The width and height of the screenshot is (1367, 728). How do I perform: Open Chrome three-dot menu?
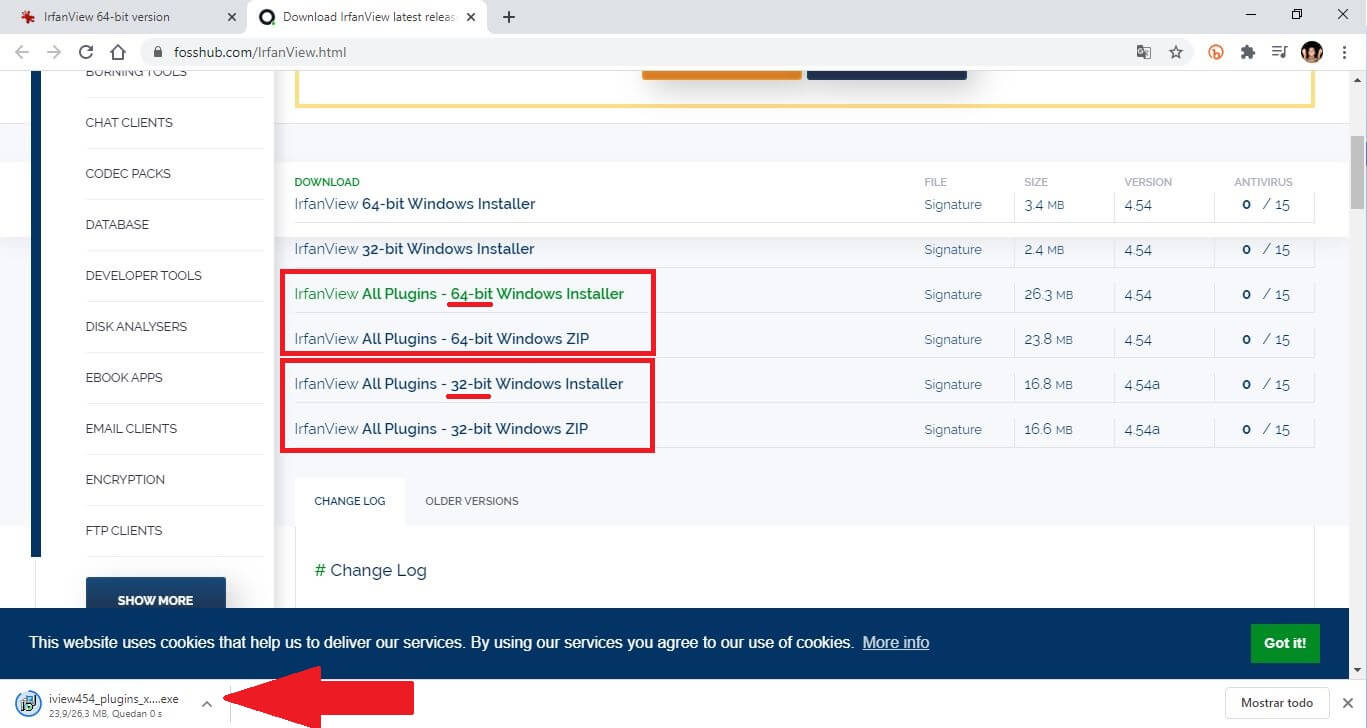pyautogui.click(x=1345, y=52)
